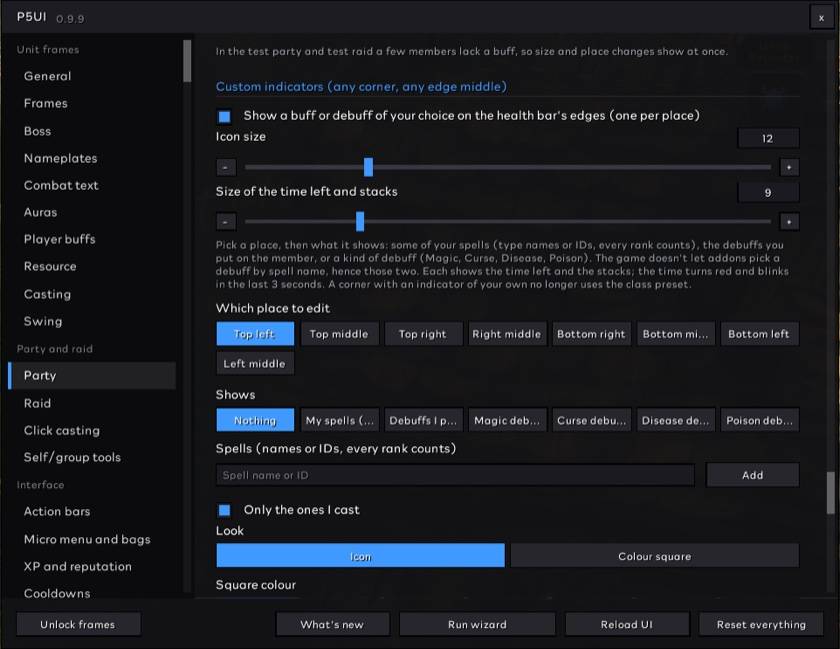This screenshot has height=649, width=840.
Task: Select the Top right place
Action: coord(423,334)
